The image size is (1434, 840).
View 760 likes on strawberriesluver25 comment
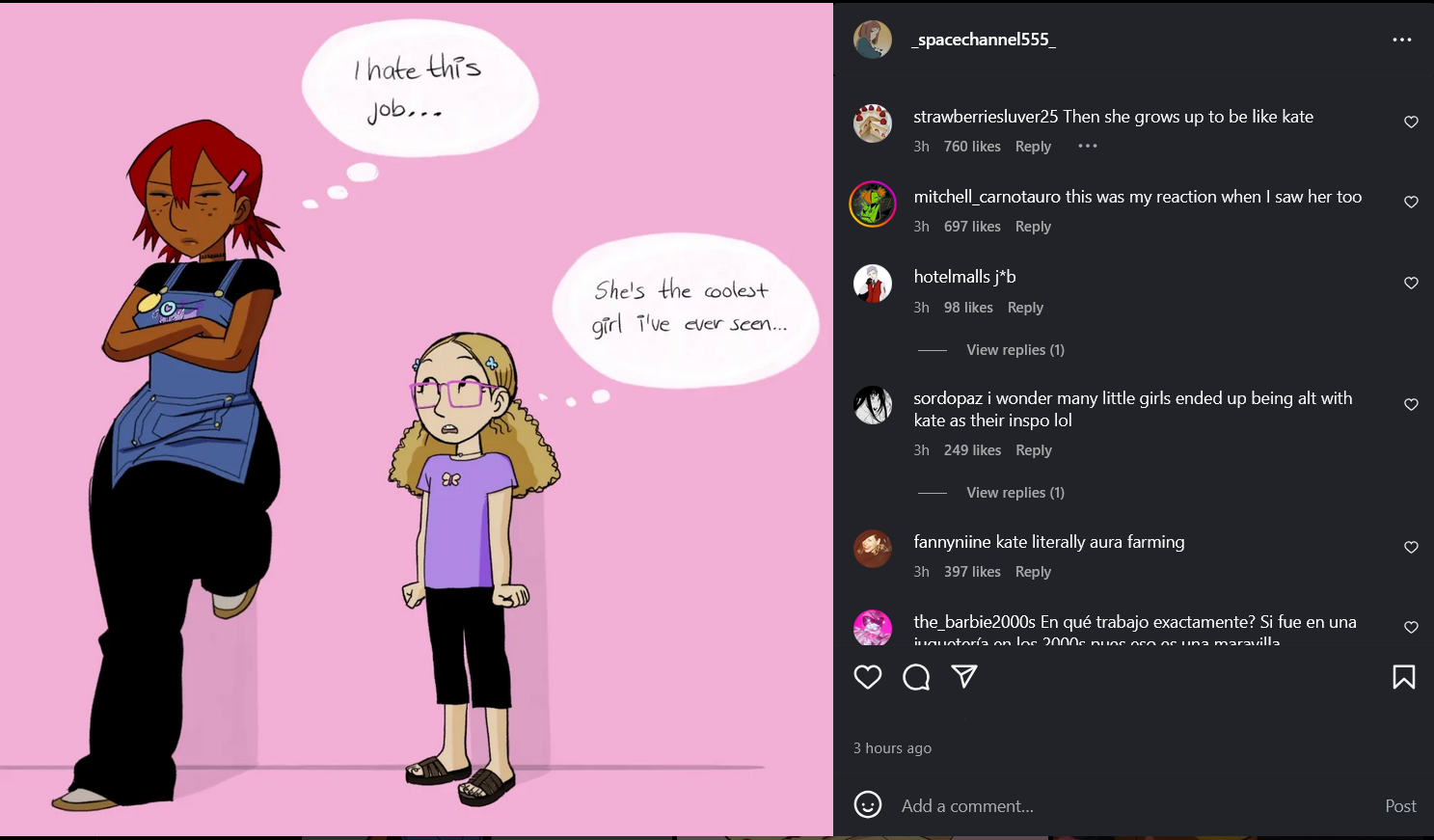pyautogui.click(x=972, y=147)
